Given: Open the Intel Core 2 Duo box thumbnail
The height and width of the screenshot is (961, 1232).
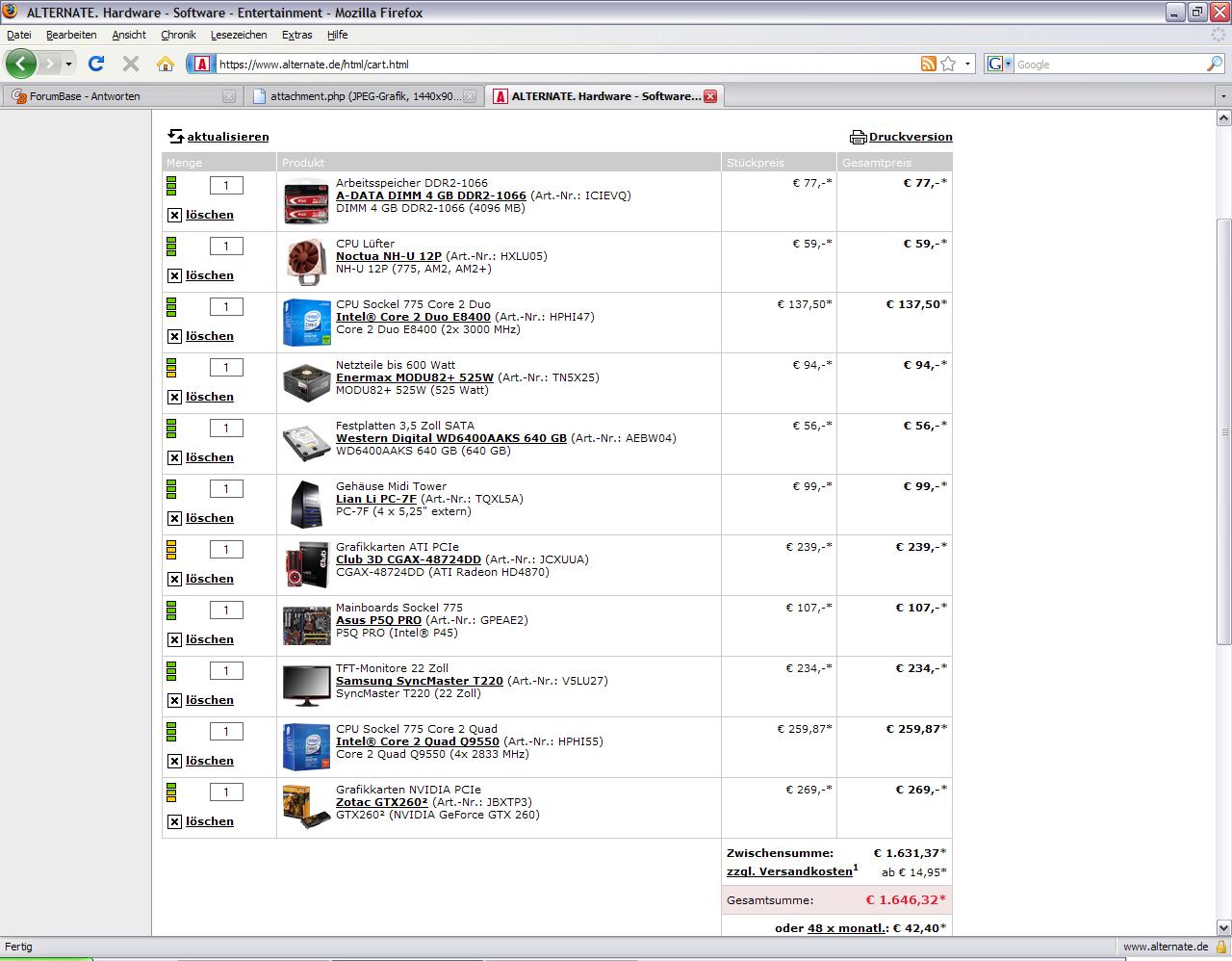Looking at the screenshot, I should tap(306, 323).
